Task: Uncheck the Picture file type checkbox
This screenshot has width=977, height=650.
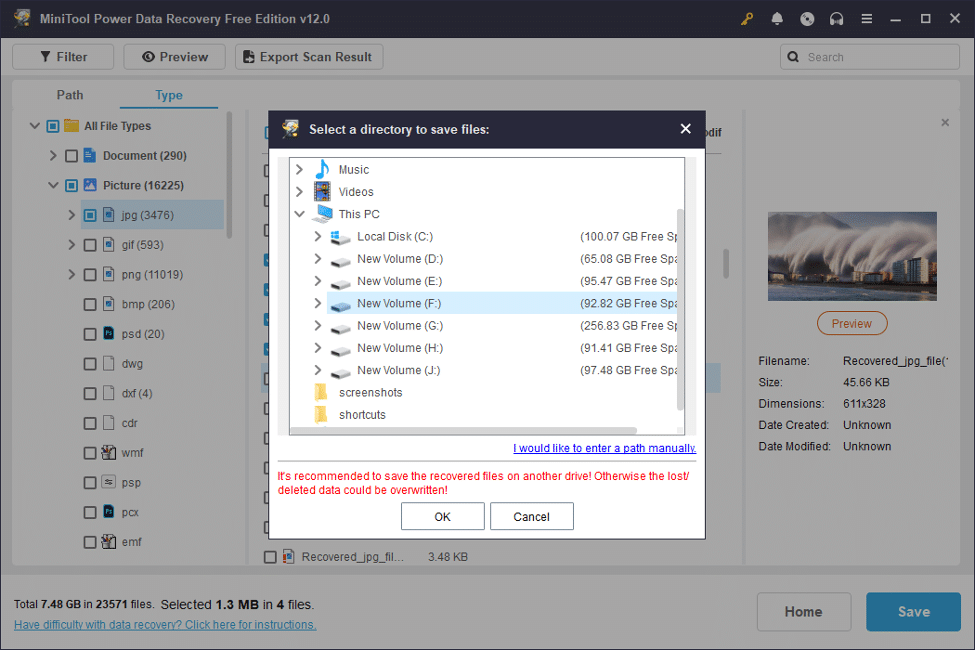Action: [x=70, y=184]
